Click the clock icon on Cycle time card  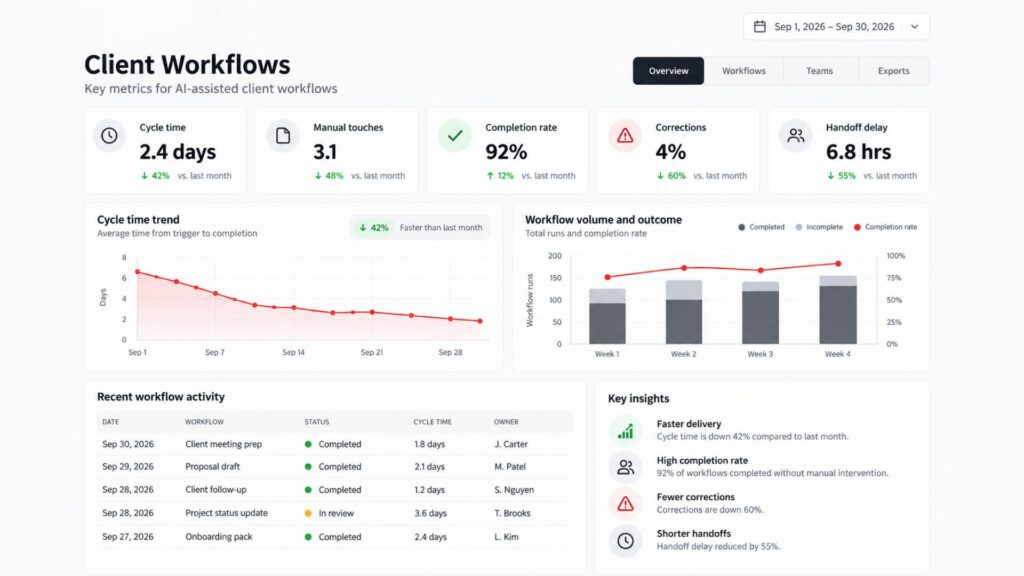[109, 135]
